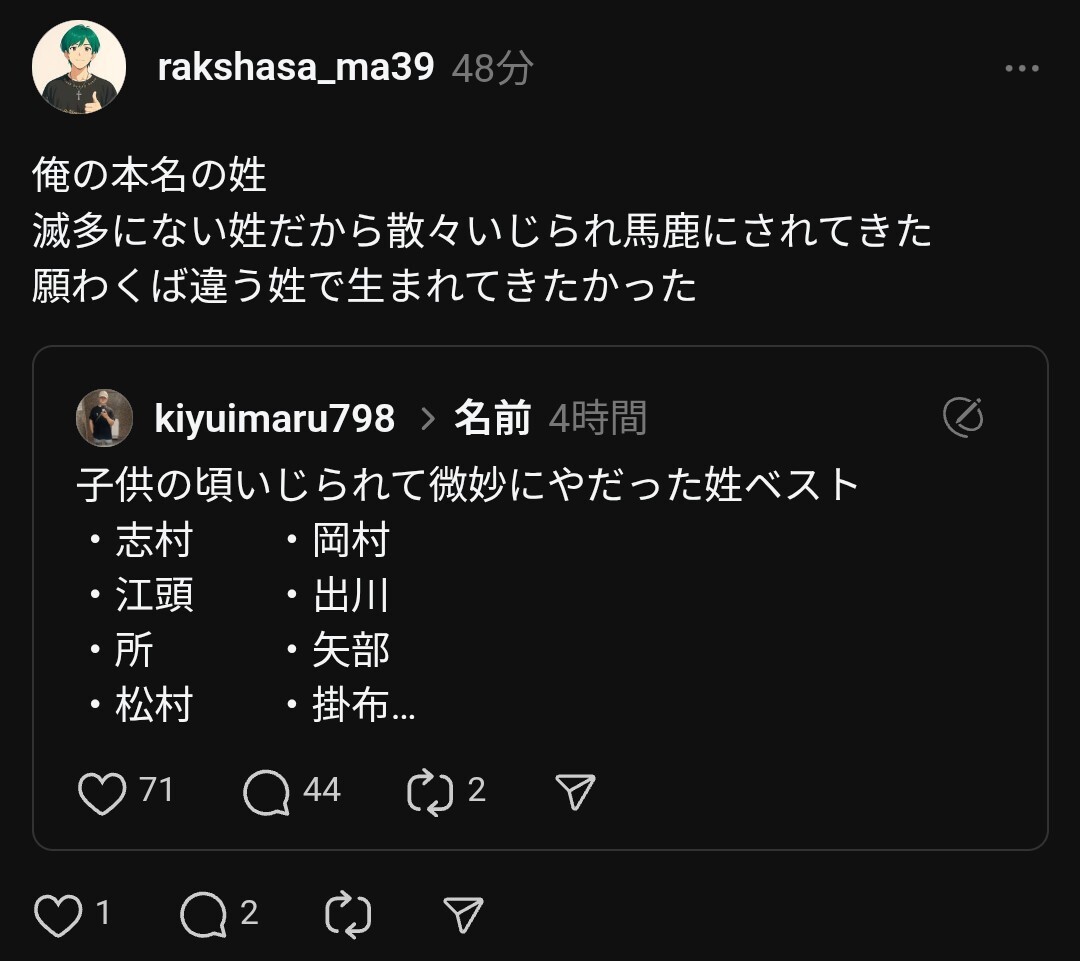
Task: Share the quoted post with send icon
Action: 575,792
